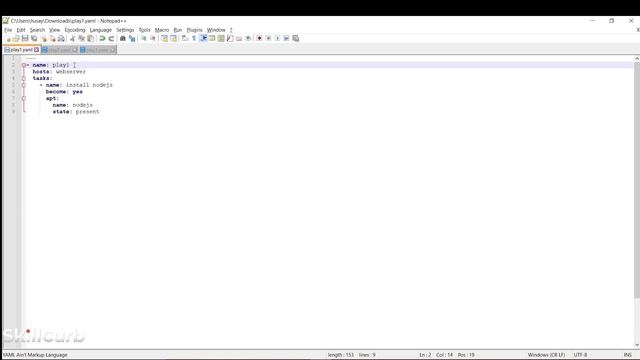Click 'Windows (CR LF)' status bar entry

click(546, 355)
